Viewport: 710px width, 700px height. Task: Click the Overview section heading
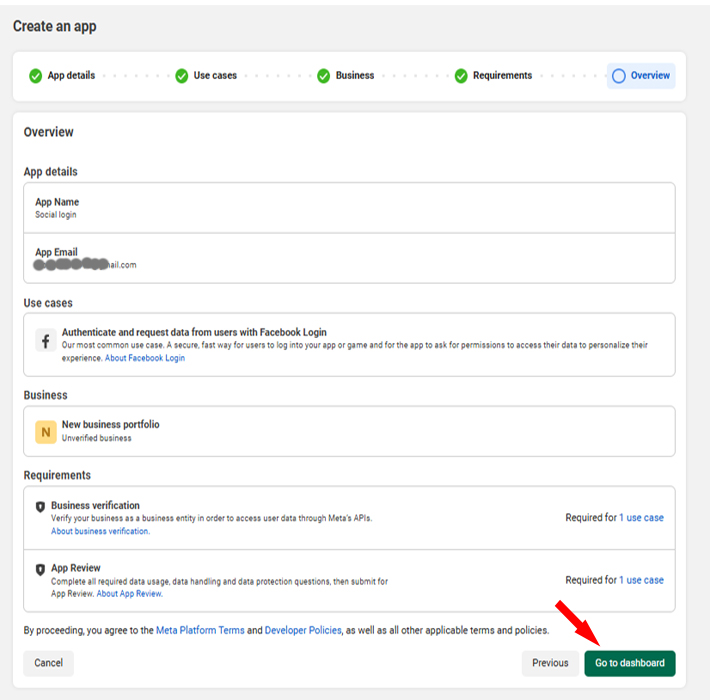click(48, 132)
